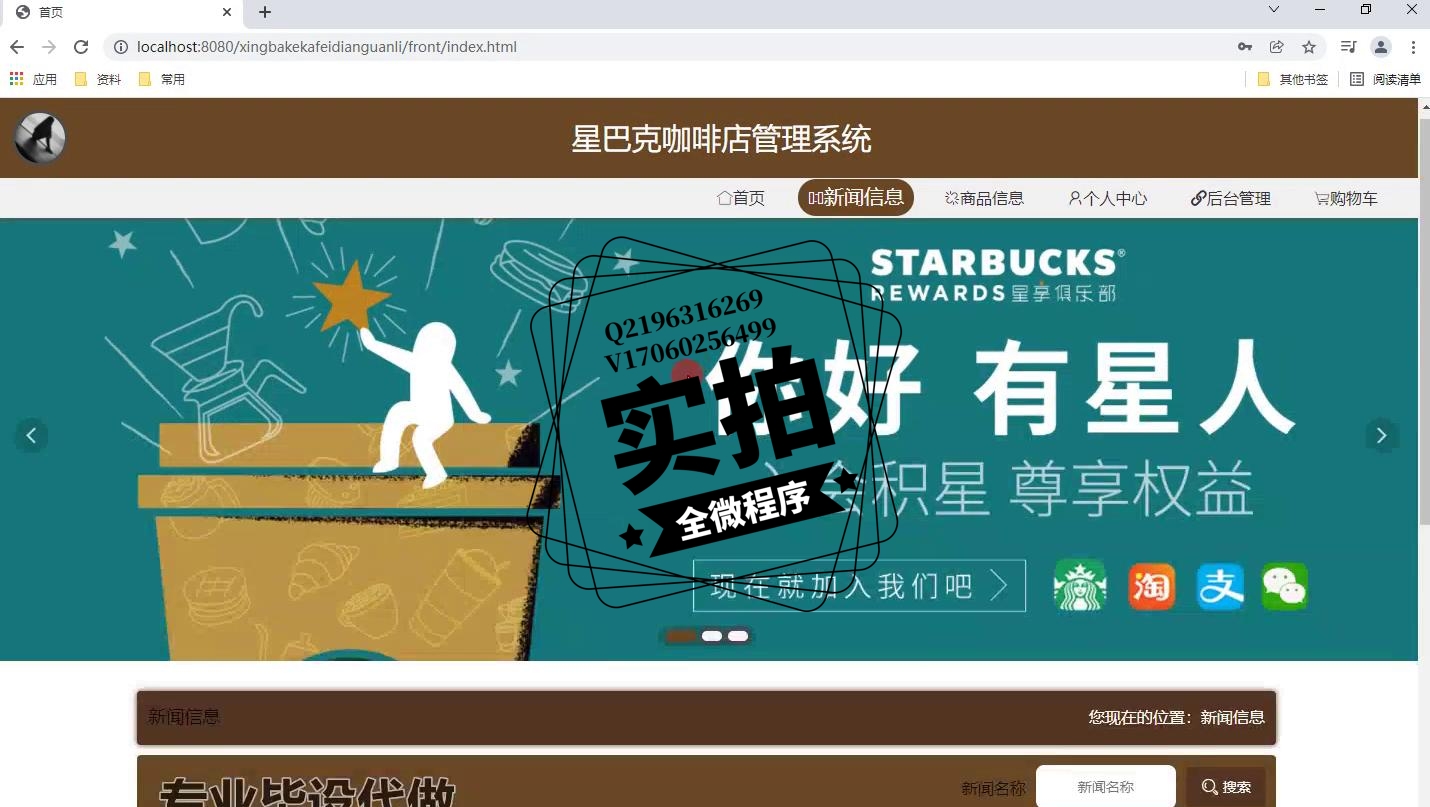Screen dimensions: 1430x807
Task: View site info icon in address bar
Action: pyautogui.click(x=120, y=47)
